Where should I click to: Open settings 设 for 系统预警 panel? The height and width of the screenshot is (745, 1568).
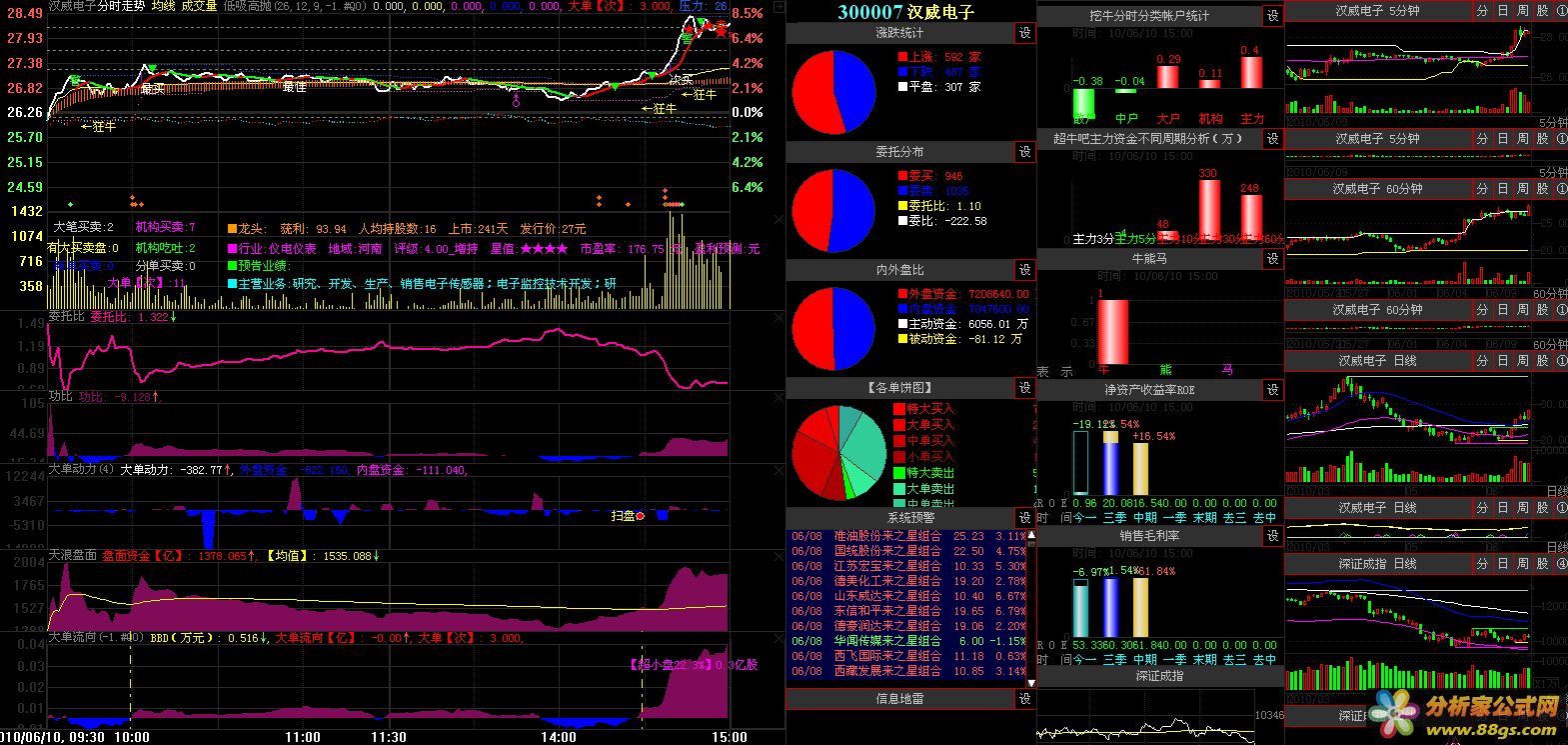tap(1024, 518)
